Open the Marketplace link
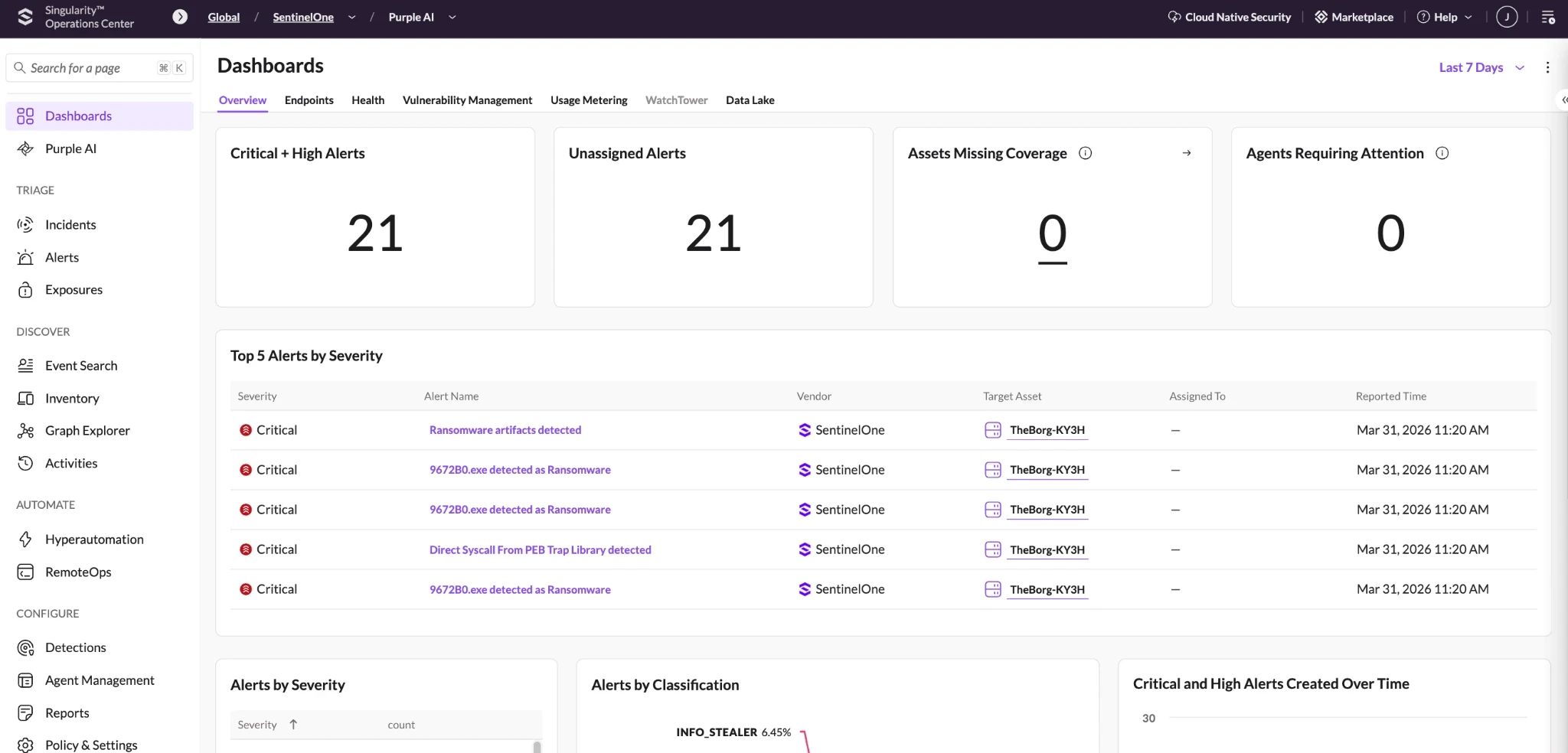Screen dimensions: 1568x753 click(x=1354, y=17)
